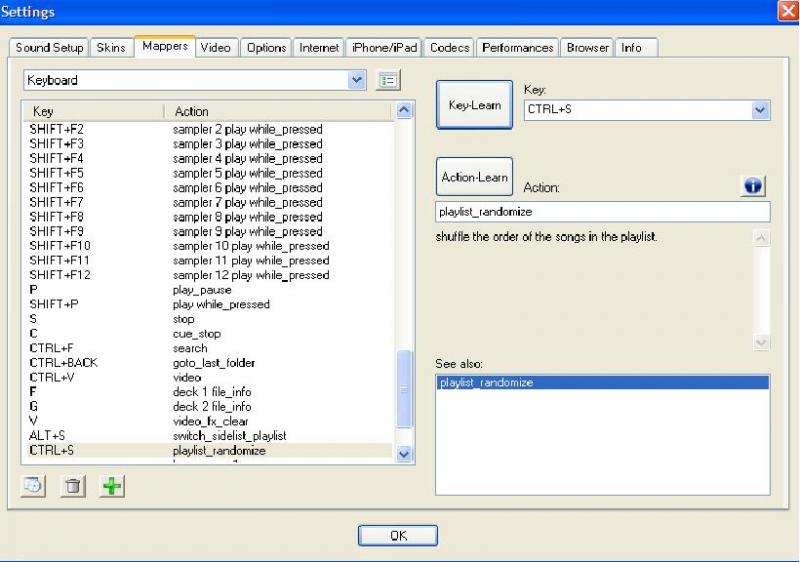Click the blue info icon next to Action
Screen dimensions: 800x562
point(752,186)
